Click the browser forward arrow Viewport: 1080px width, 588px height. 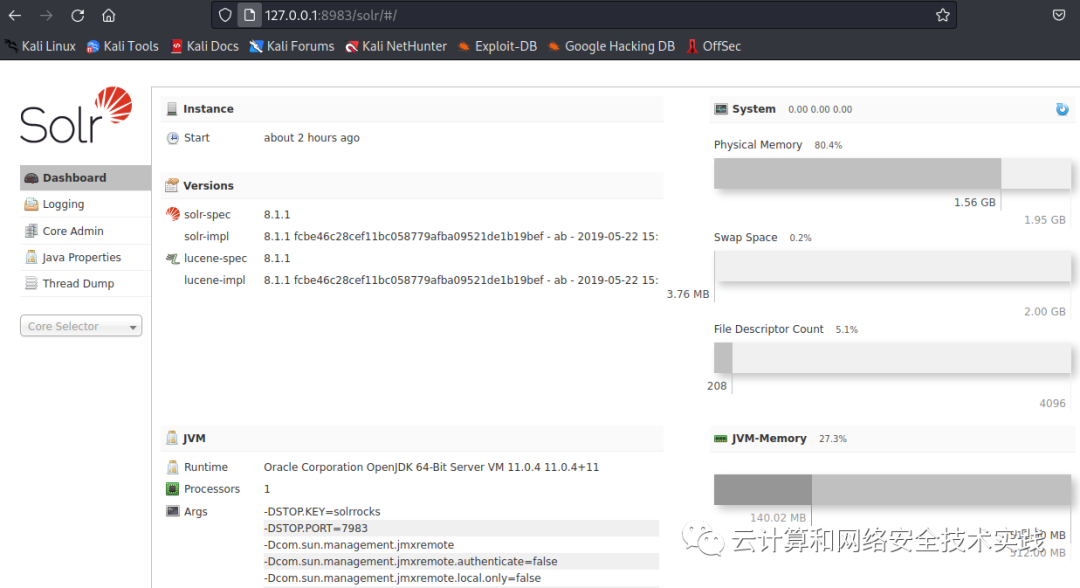tap(46, 15)
